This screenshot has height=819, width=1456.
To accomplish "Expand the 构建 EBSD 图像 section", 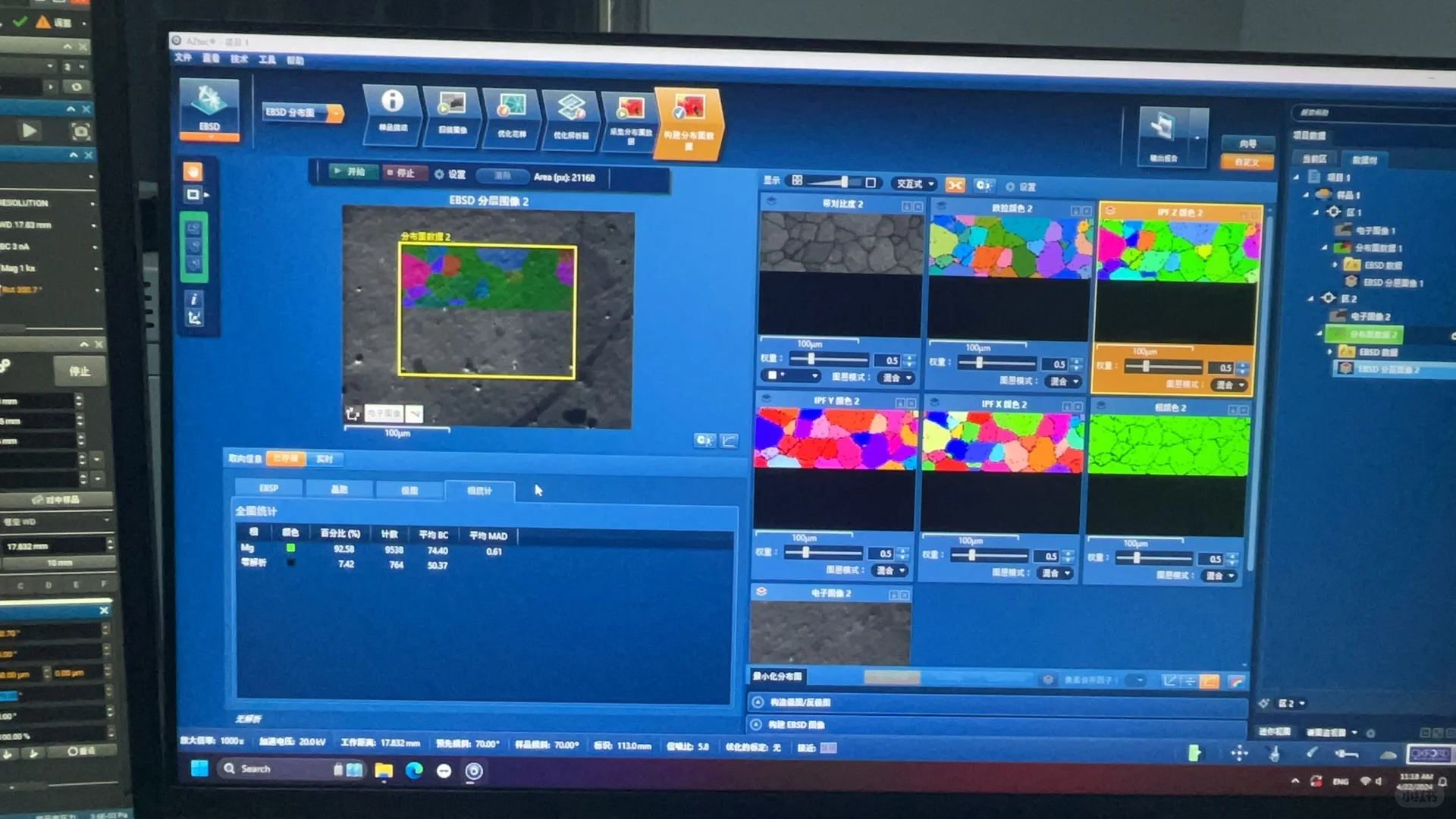I will (756, 724).
